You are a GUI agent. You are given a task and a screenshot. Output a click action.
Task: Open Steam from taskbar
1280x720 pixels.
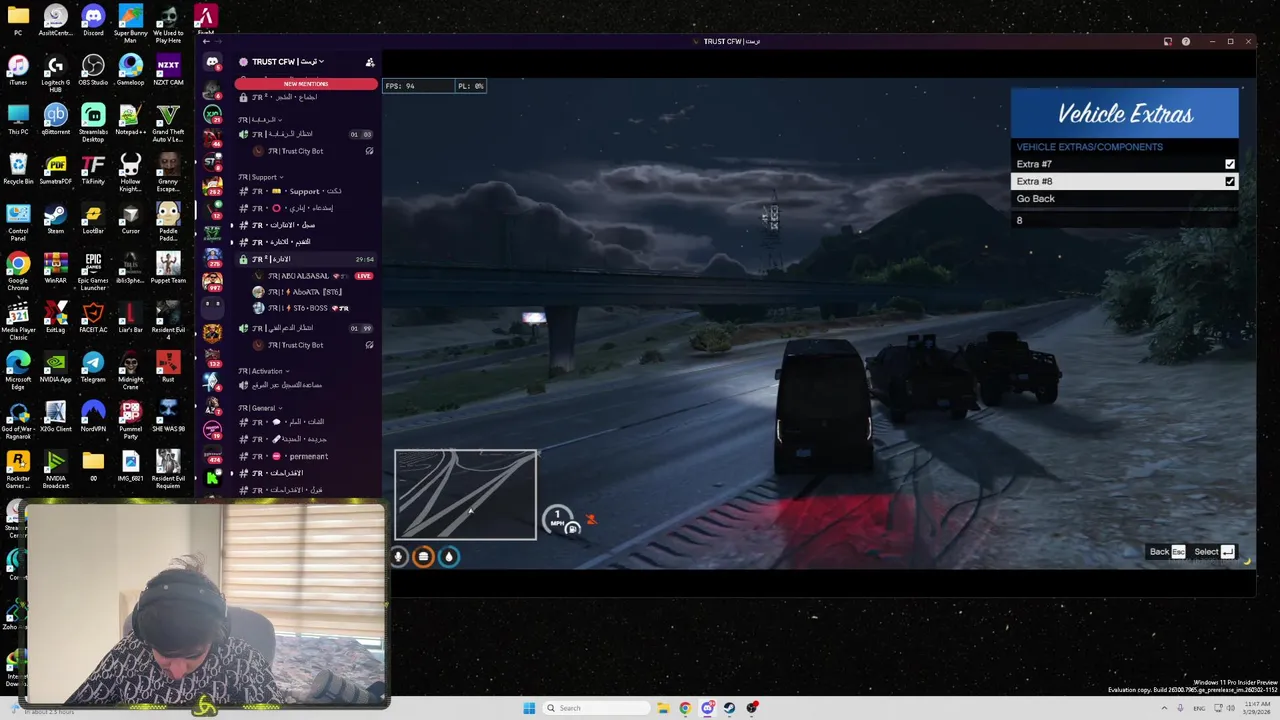tap(730, 708)
